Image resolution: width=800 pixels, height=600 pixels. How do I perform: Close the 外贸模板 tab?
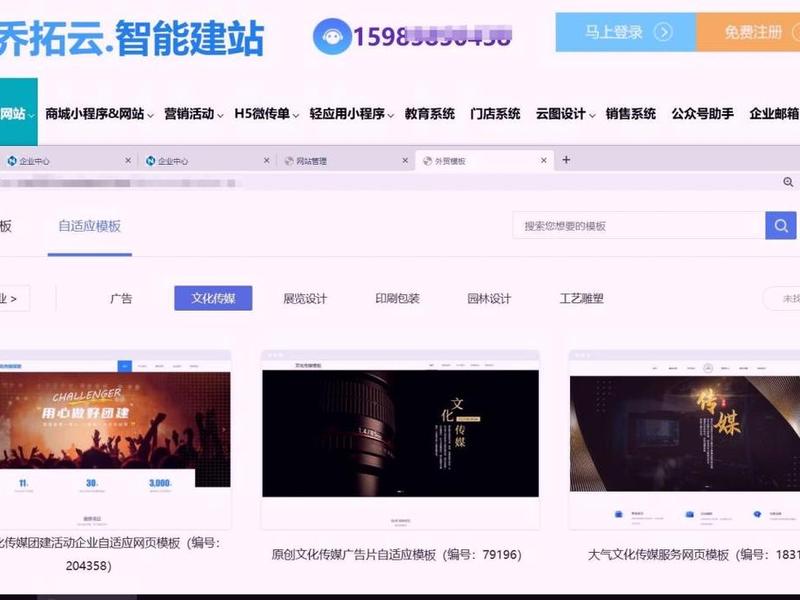(544, 161)
